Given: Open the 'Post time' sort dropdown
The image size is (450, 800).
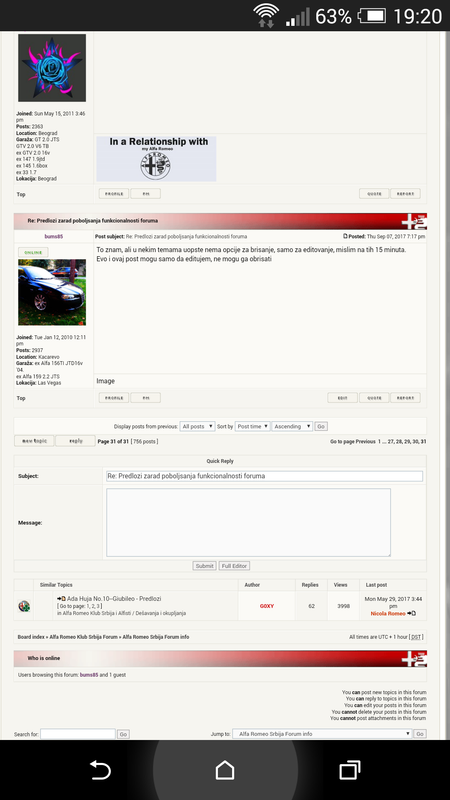Looking at the screenshot, I should point(253,426).
